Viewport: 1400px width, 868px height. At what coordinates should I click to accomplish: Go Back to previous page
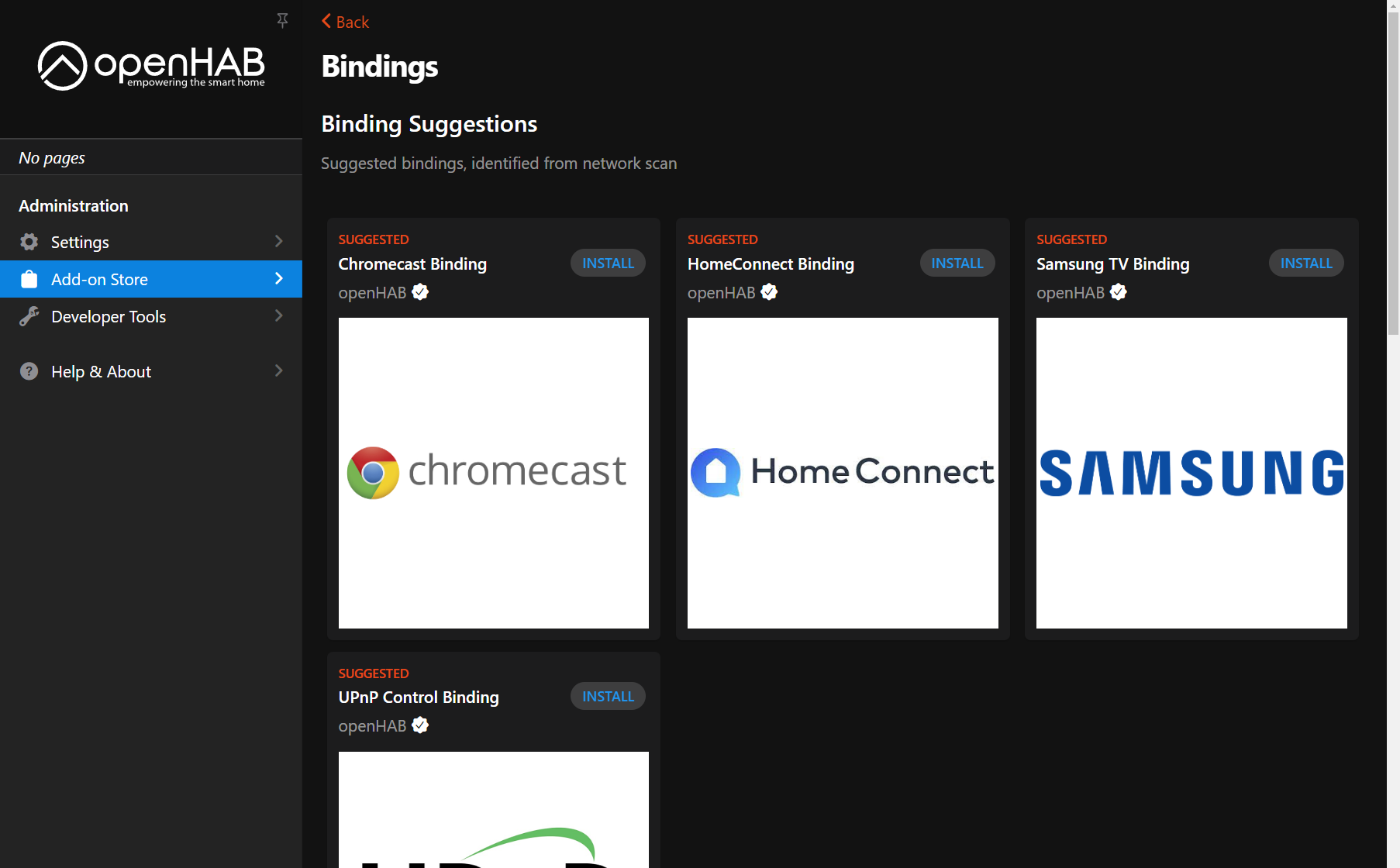(x=345, y=22)
